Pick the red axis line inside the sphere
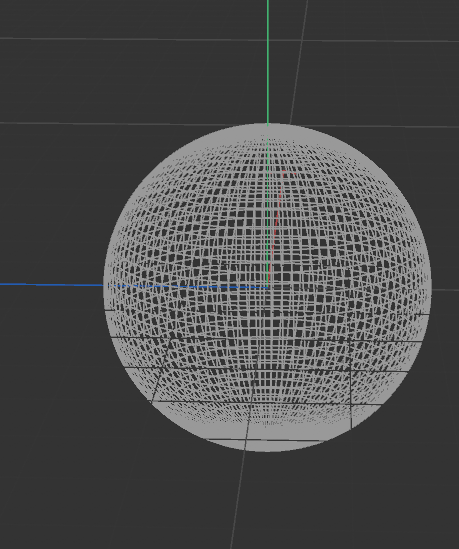 pyautogui.click(x=277, y=224)
